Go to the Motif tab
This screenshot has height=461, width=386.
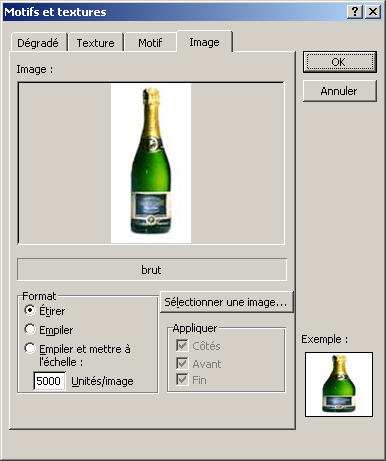click(x=150, y=43)
